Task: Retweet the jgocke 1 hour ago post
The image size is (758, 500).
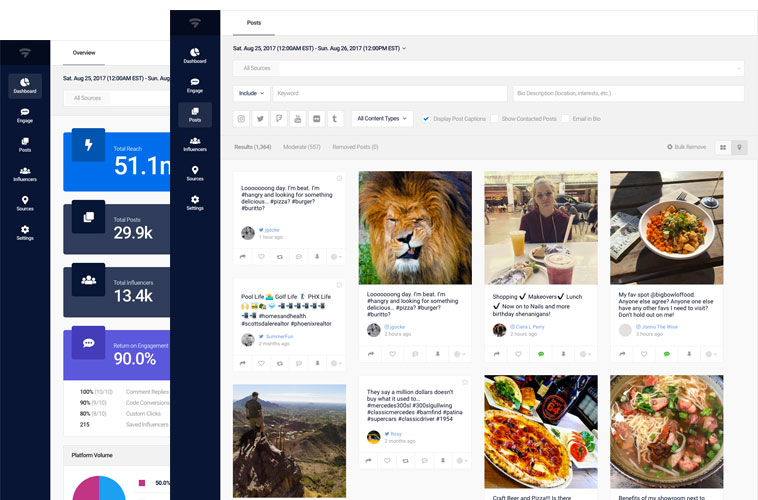Action: tap(280, 257)
